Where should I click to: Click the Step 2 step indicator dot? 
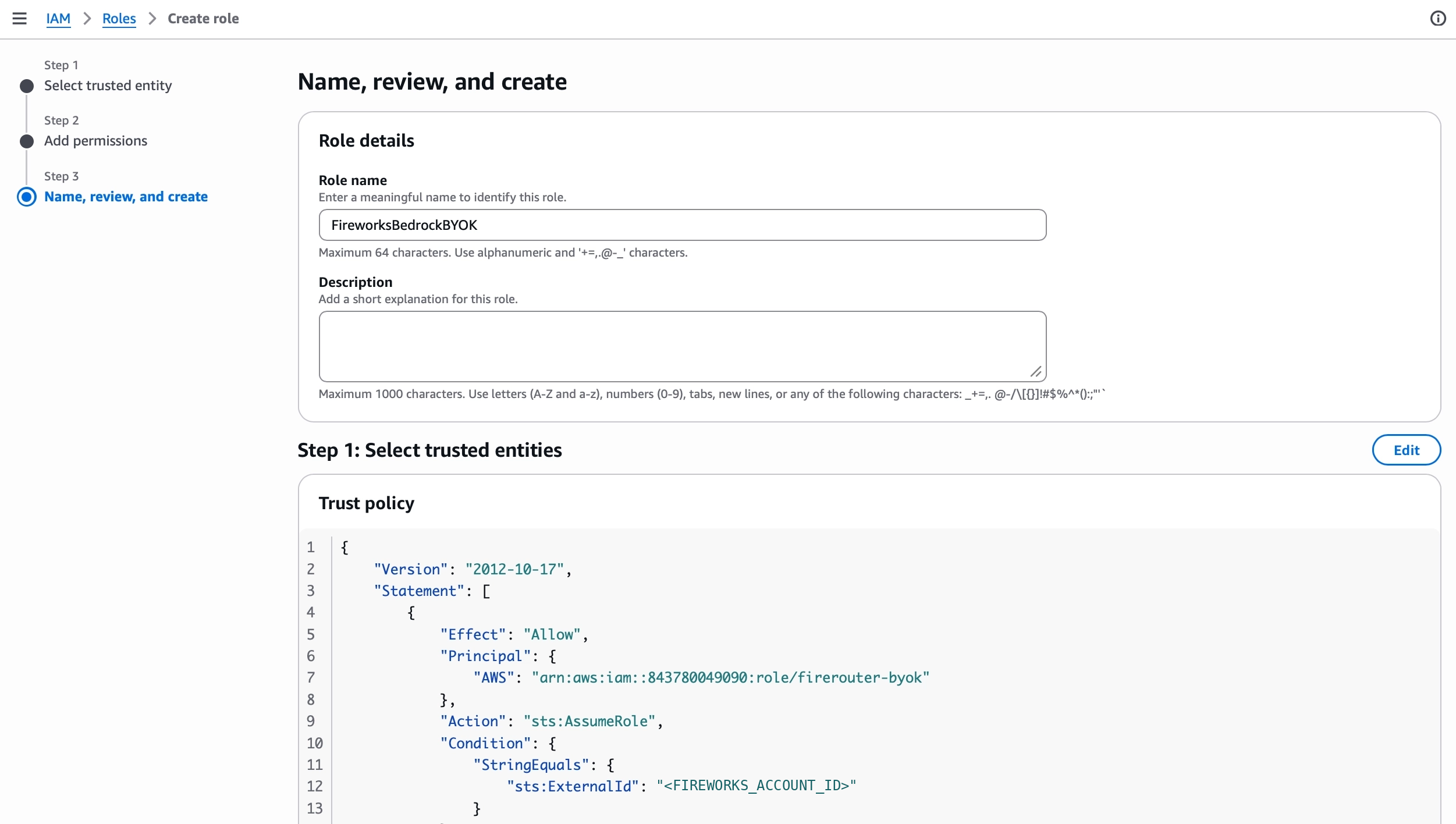pyautogui.click(x=27, y=141)
